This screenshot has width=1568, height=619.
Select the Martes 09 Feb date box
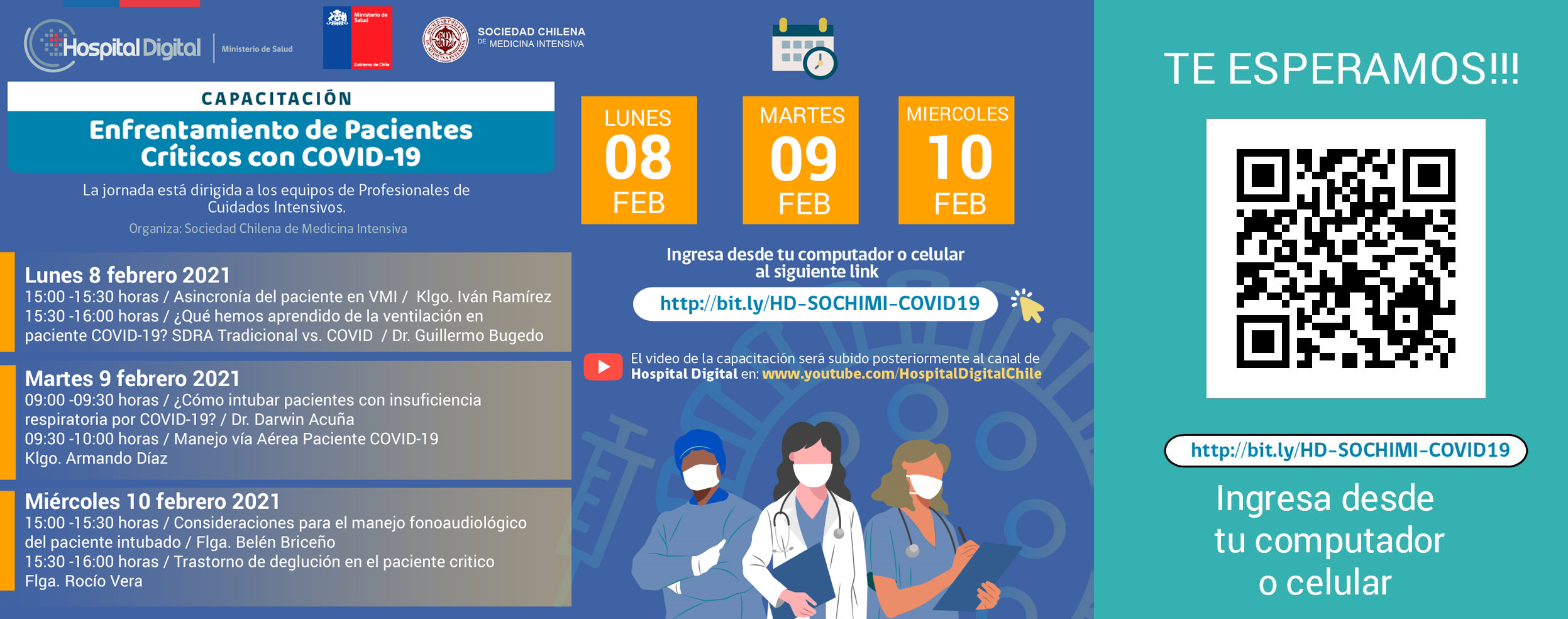point(800,160)
